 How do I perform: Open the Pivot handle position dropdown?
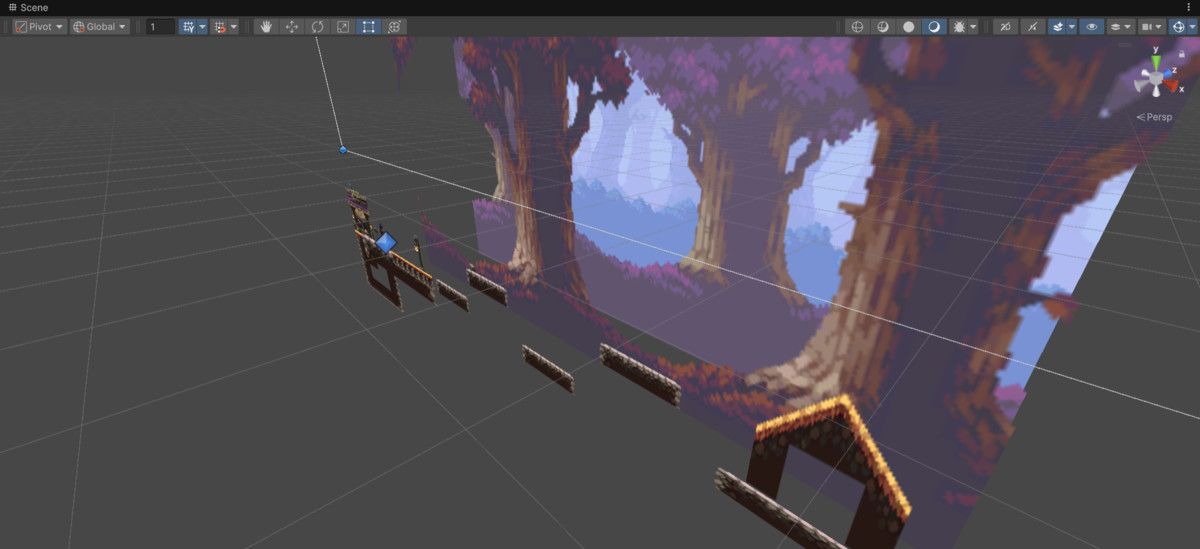(x=40, y=27)
